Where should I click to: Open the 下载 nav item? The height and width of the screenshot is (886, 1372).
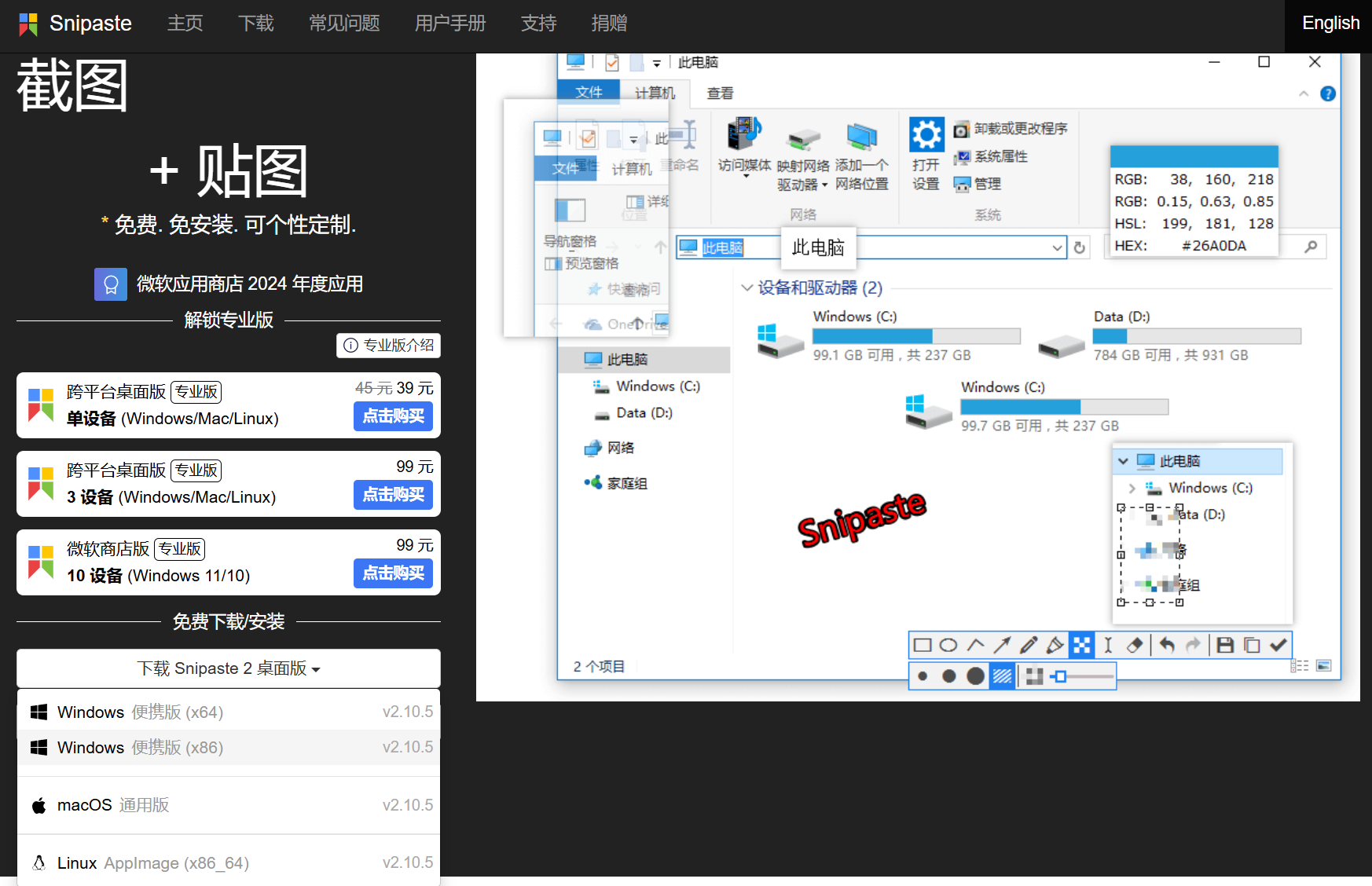pyautogui.click(x=256, y=24)
